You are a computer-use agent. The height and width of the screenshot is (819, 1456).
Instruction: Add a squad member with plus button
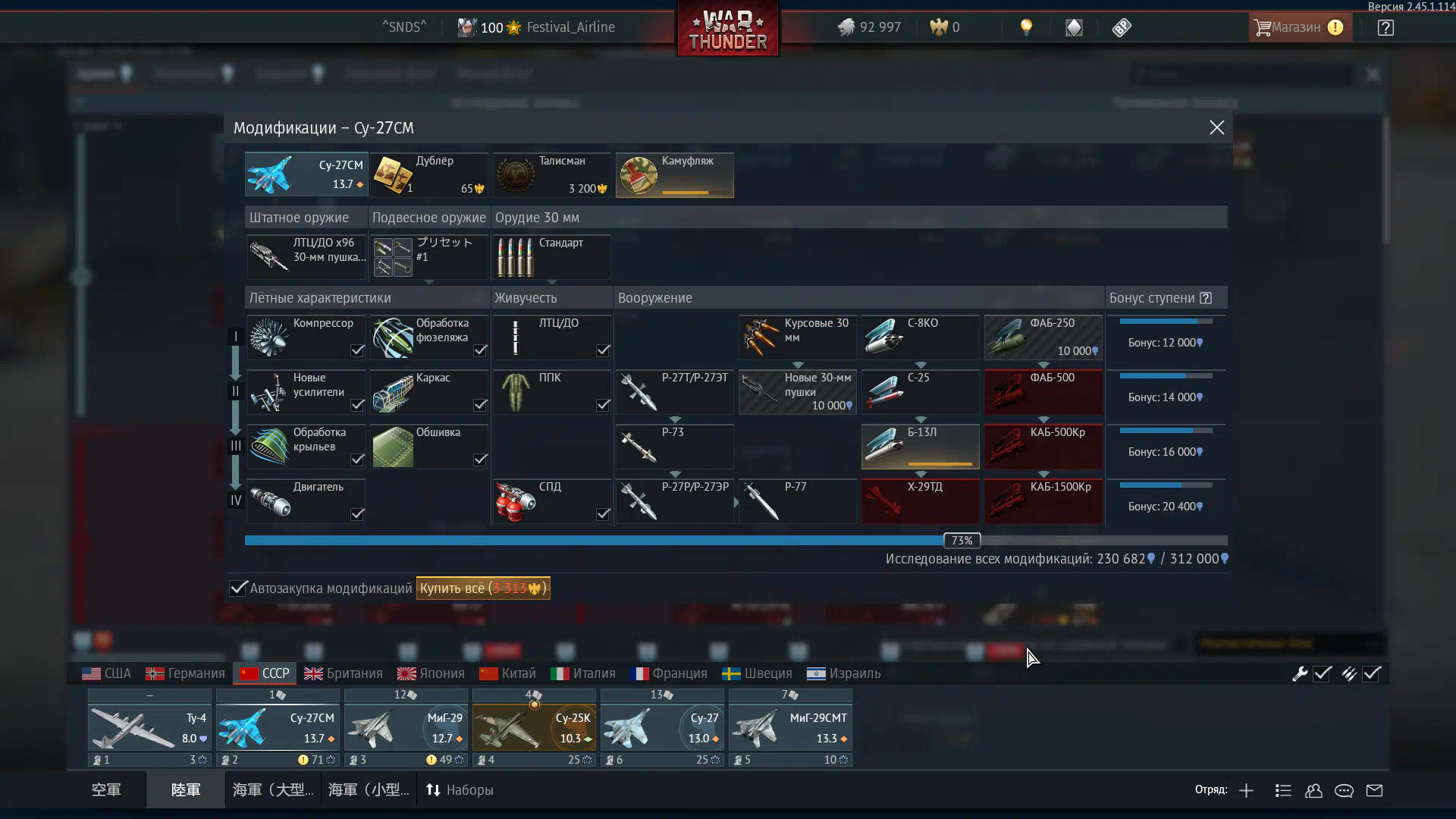pyautogui.click(x=1246, y=790)
